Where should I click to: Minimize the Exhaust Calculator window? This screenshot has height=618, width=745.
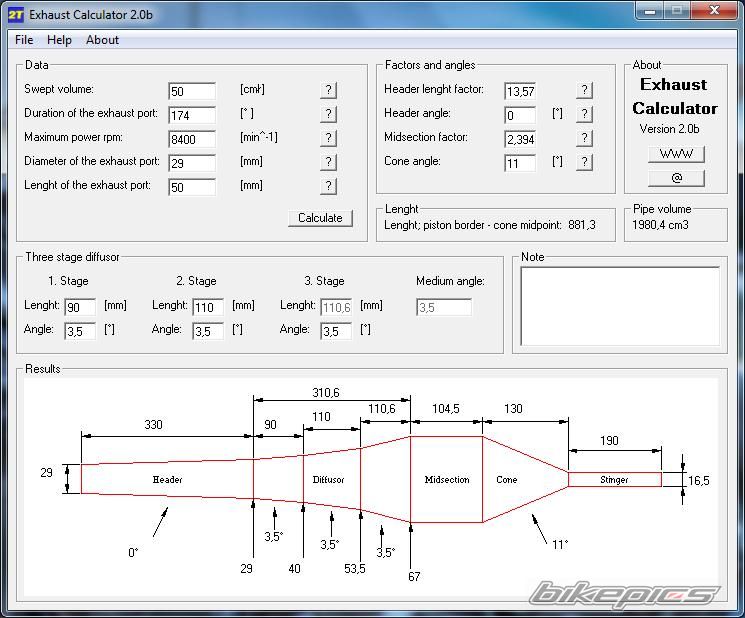click(x=650, y=11)
